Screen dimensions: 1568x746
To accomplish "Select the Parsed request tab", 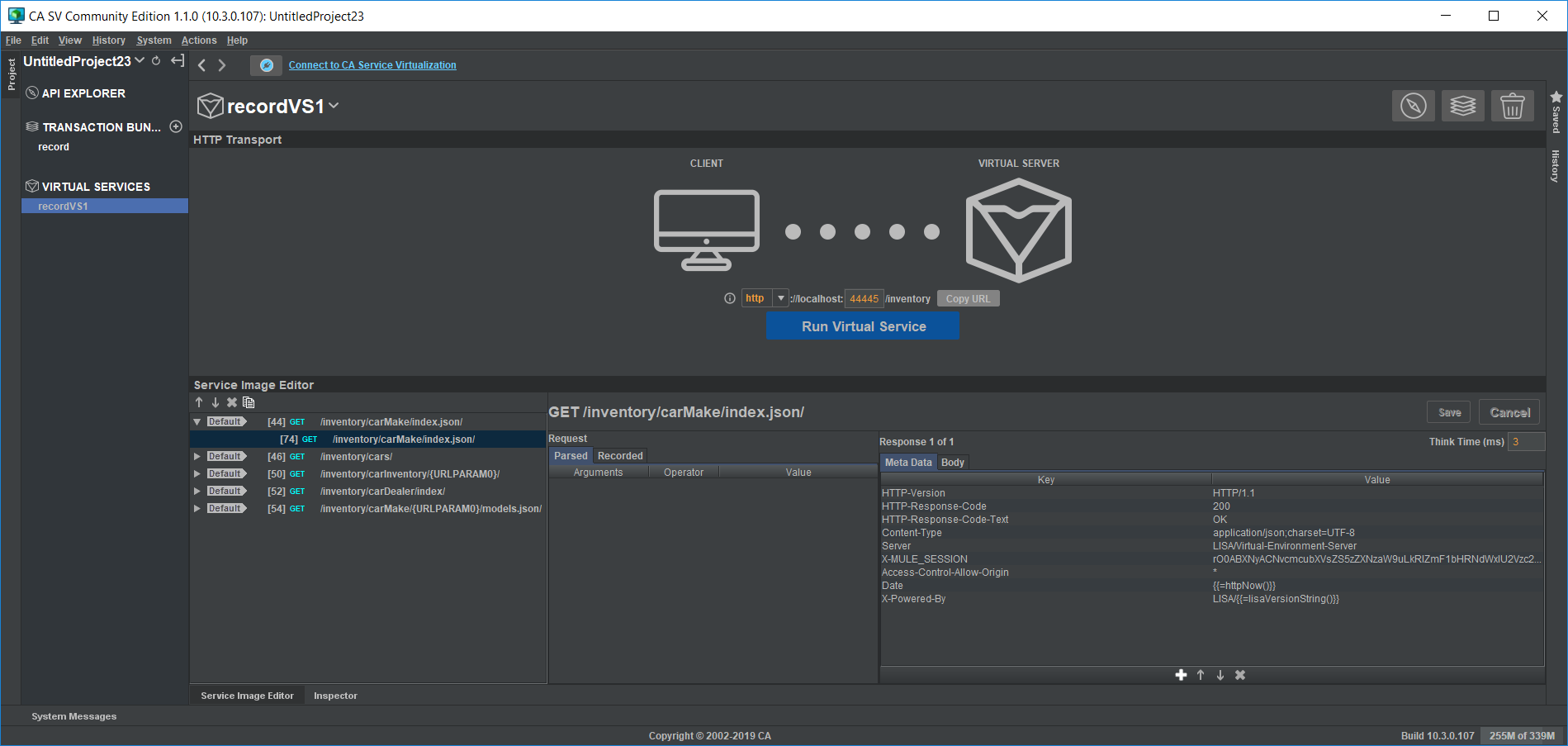I will tap(571, 455).
